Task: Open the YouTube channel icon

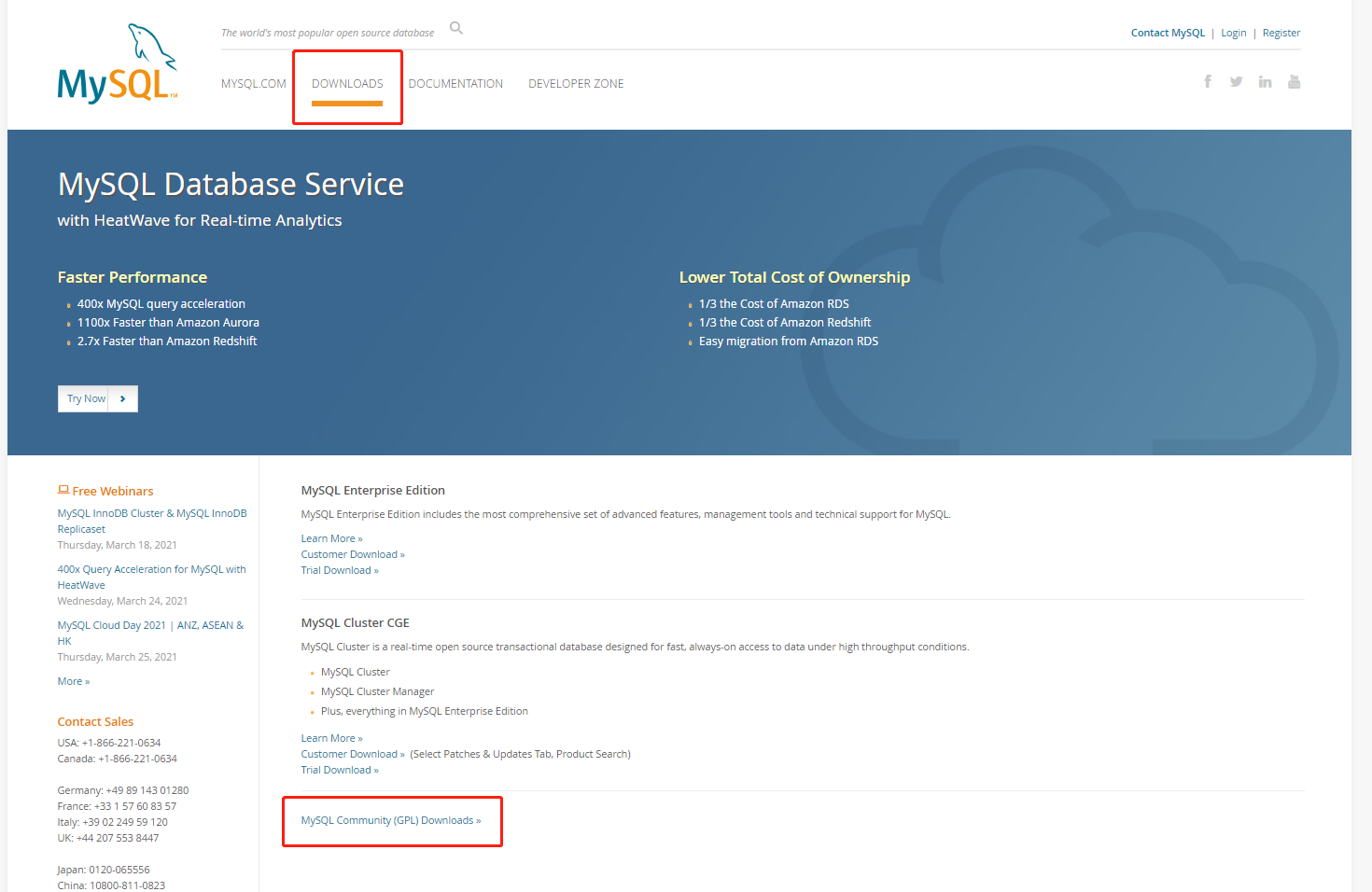Action: pos(1294,81)
